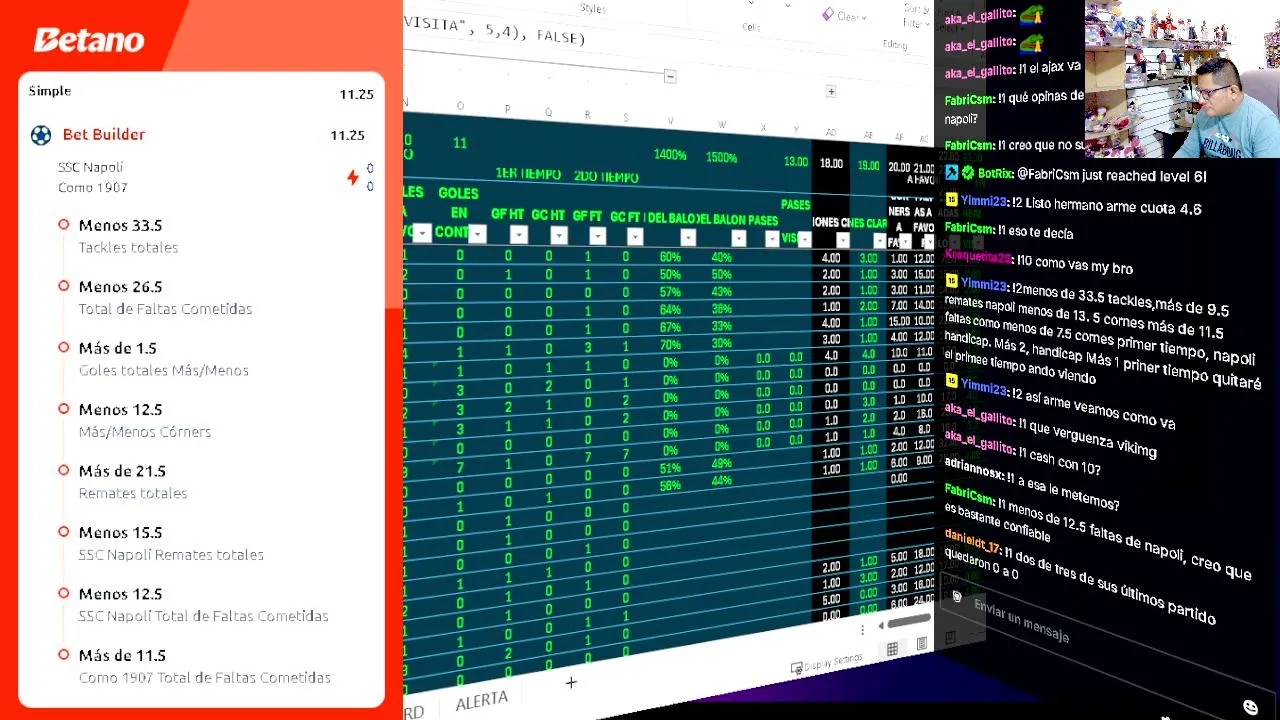Image resolution: width=1280 pixels, height=720 pixels.
Task: Click the horizontal scrollbar thumb in Excel
Action: point(910,622)
